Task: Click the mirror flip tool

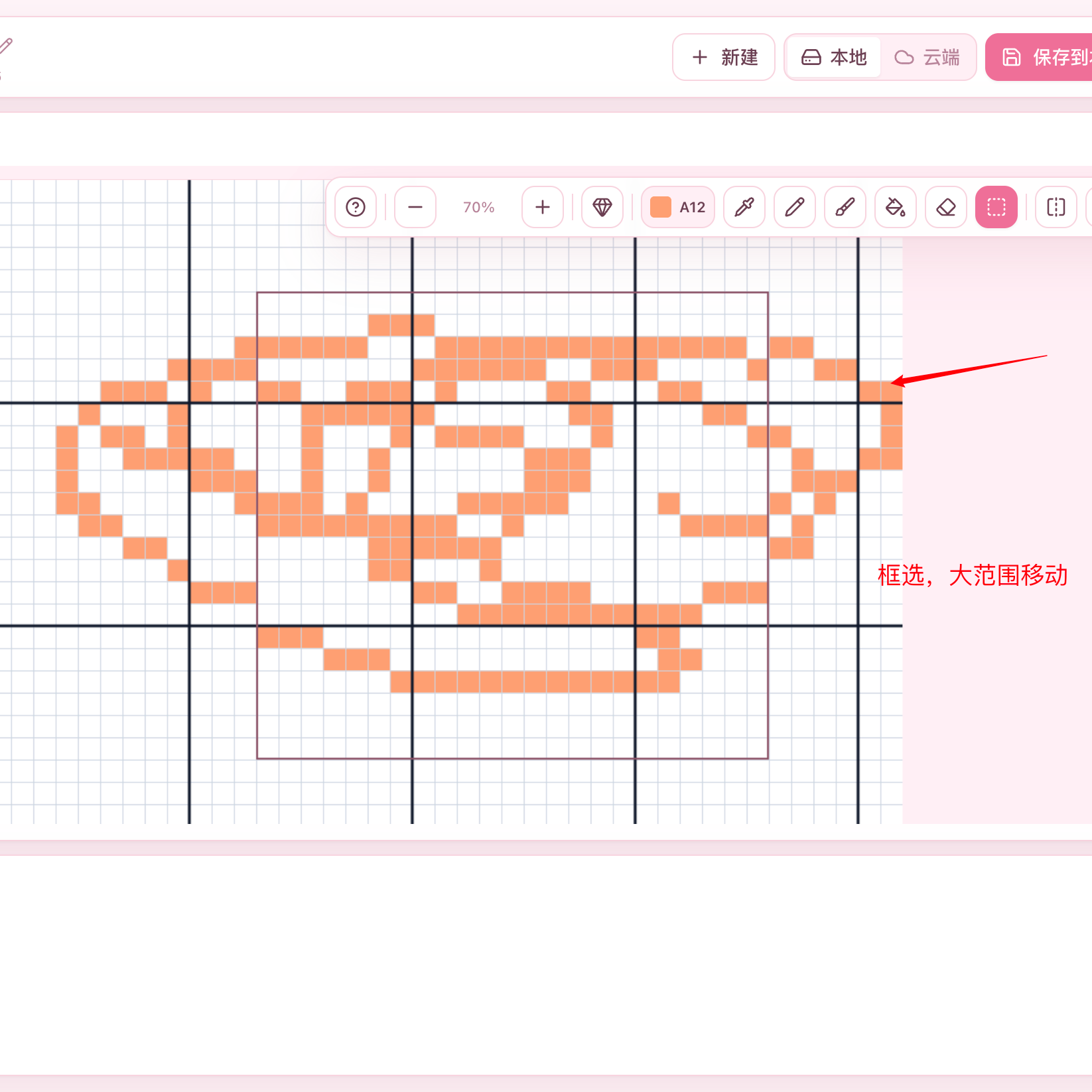Action: click(1056, 207)
